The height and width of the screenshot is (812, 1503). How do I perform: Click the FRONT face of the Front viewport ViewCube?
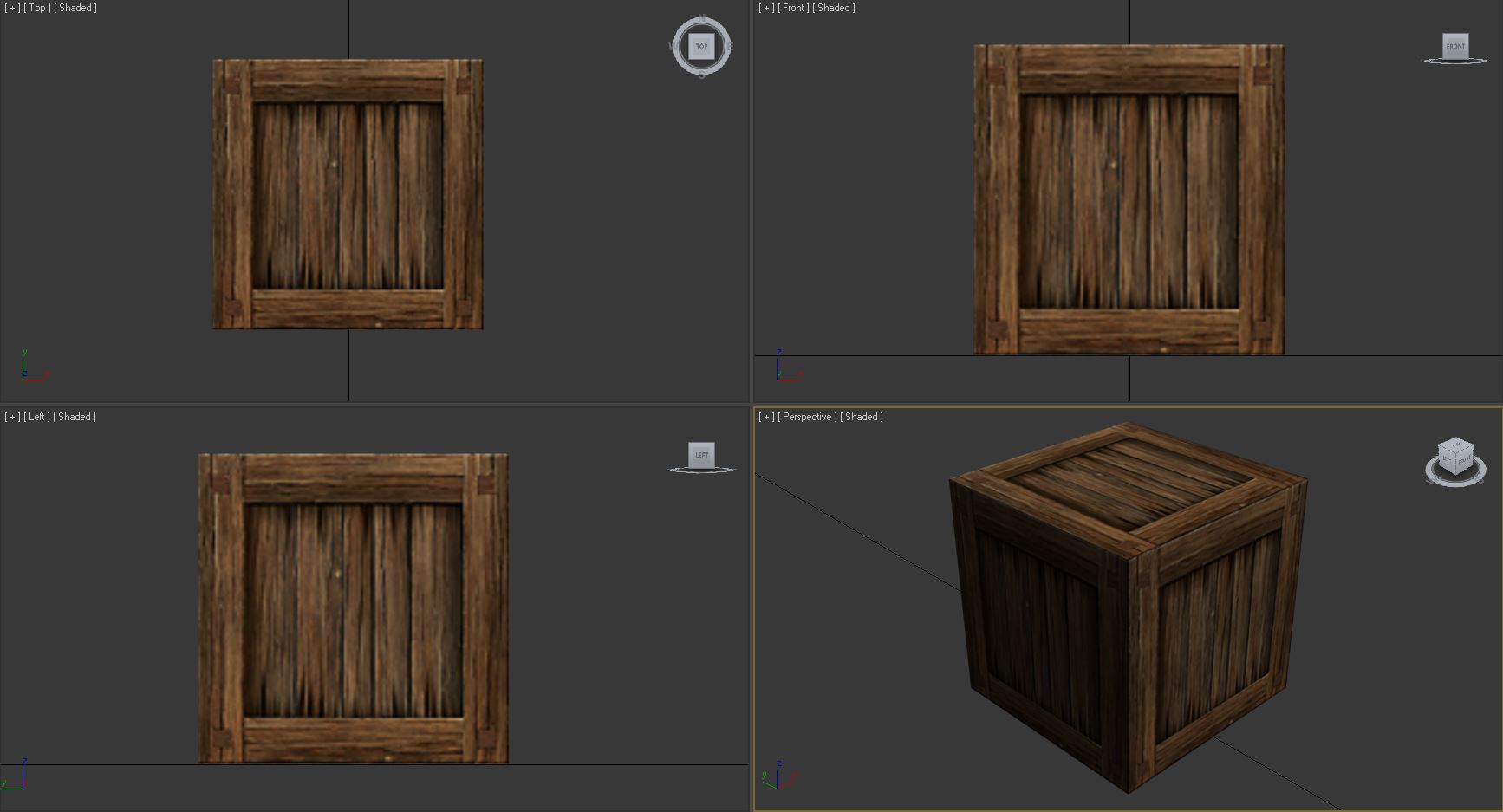pos(1455,46)
